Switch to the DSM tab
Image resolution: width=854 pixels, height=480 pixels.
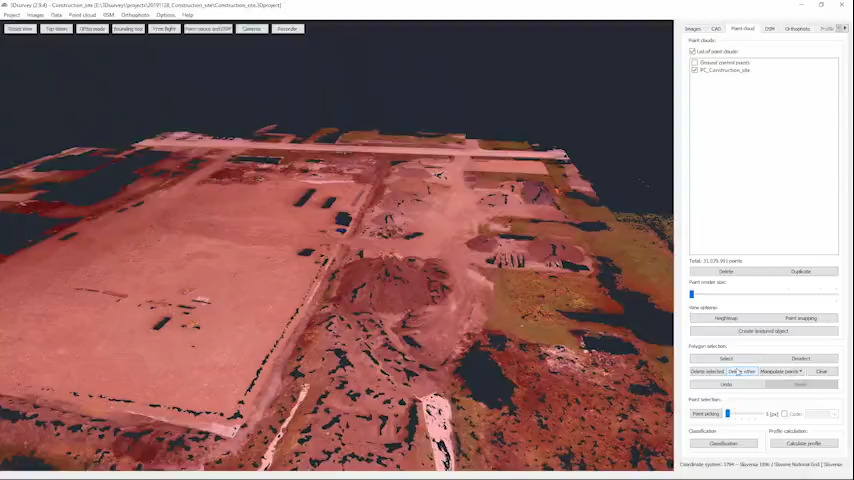pos(769,29)
